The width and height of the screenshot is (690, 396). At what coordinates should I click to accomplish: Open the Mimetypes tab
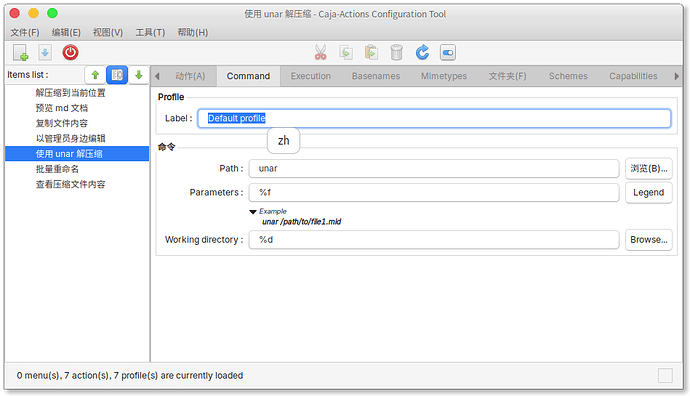click(x=444, y=76)
